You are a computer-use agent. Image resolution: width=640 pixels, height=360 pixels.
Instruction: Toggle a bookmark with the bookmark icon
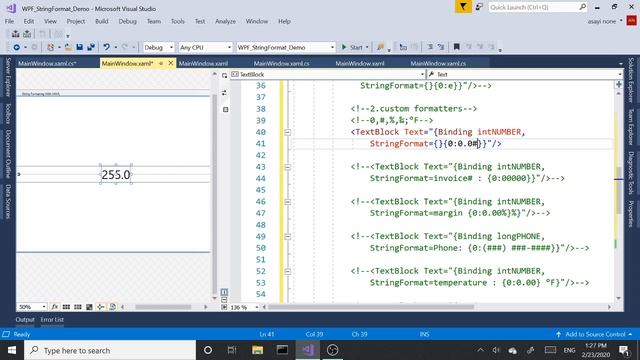coord(457,47)
